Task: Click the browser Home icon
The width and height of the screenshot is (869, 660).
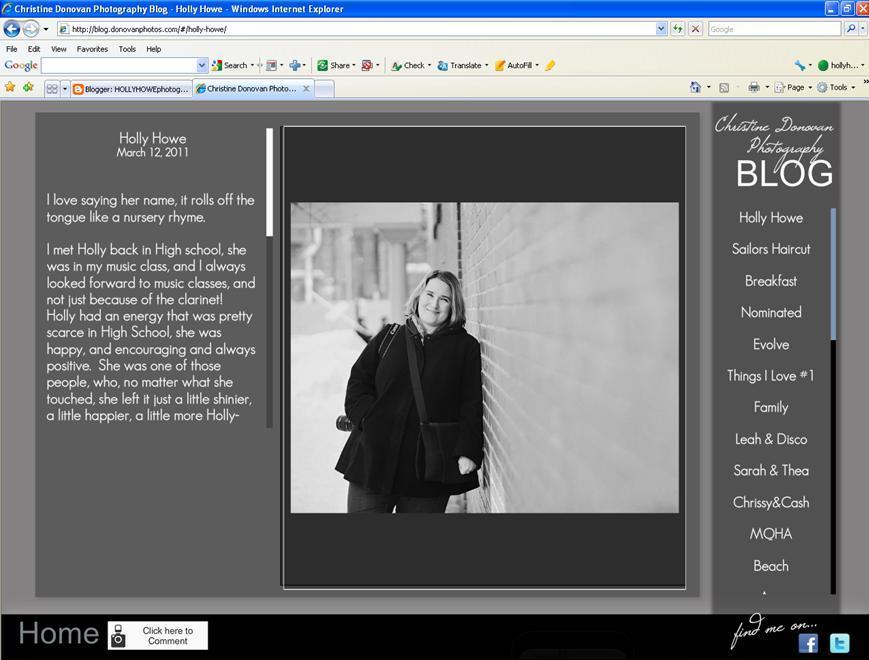Action: (x=695, y=88)
